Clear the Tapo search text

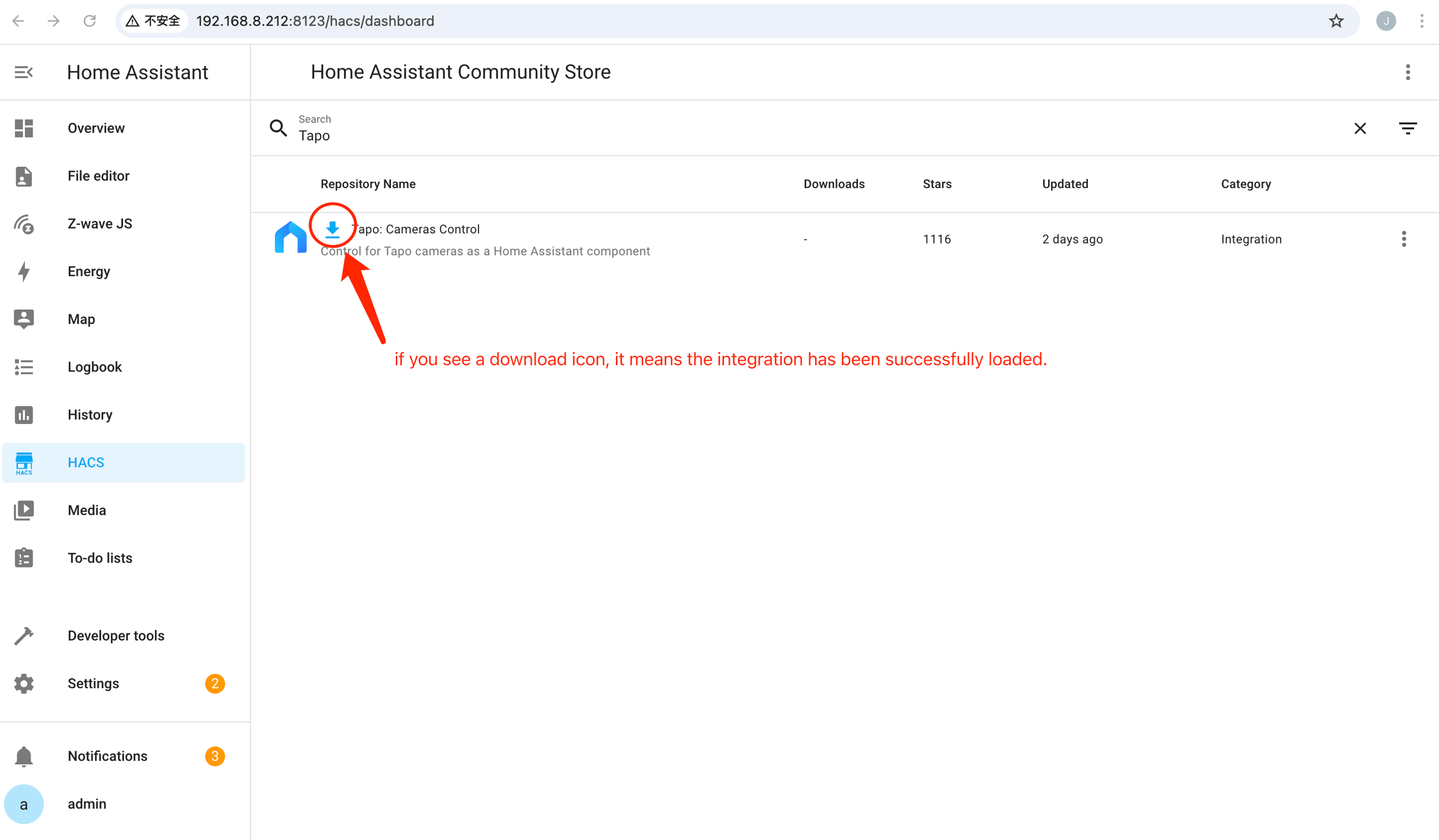point(1360,129)
